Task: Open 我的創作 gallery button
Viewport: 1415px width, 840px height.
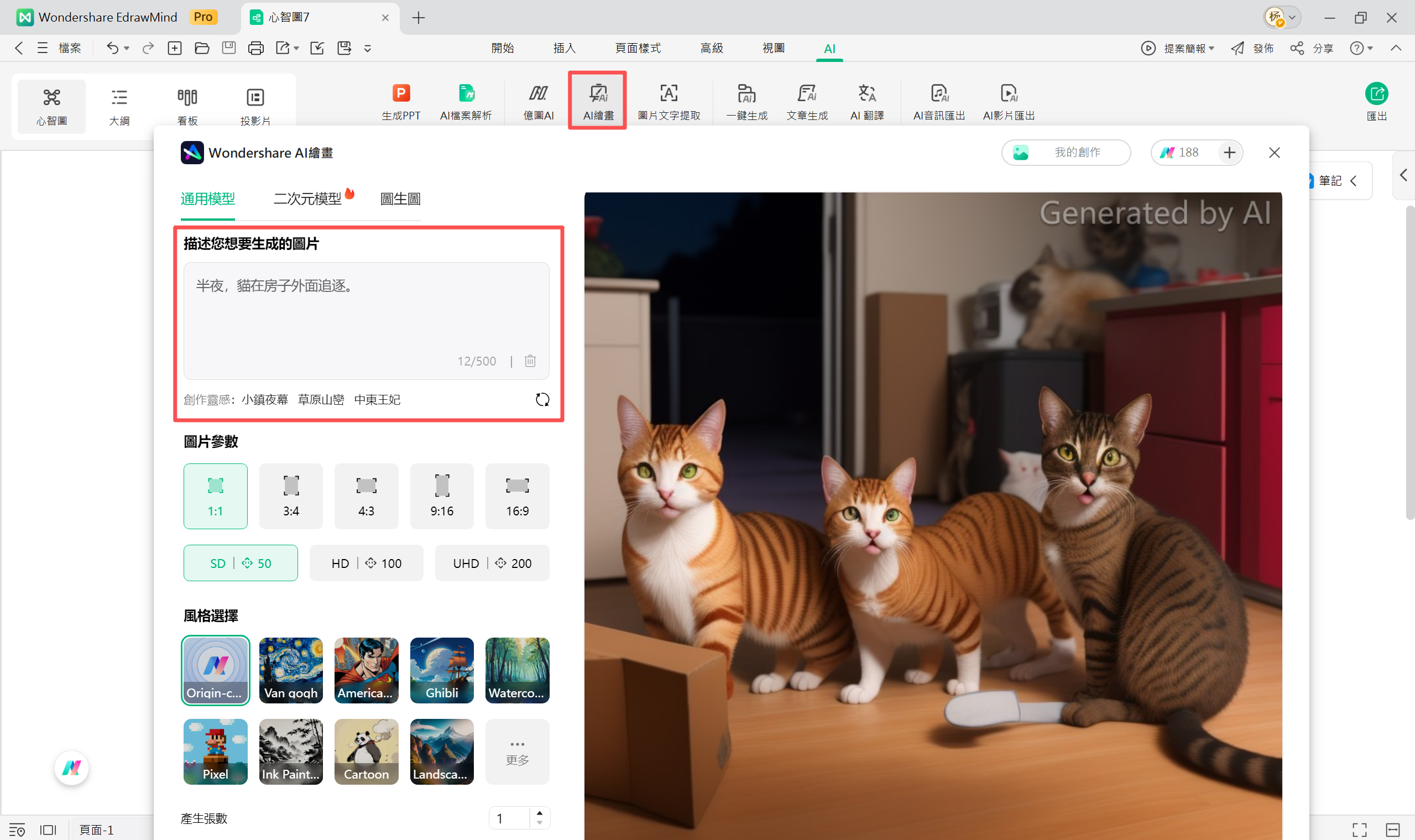Action: click(x=1066, y=153)
